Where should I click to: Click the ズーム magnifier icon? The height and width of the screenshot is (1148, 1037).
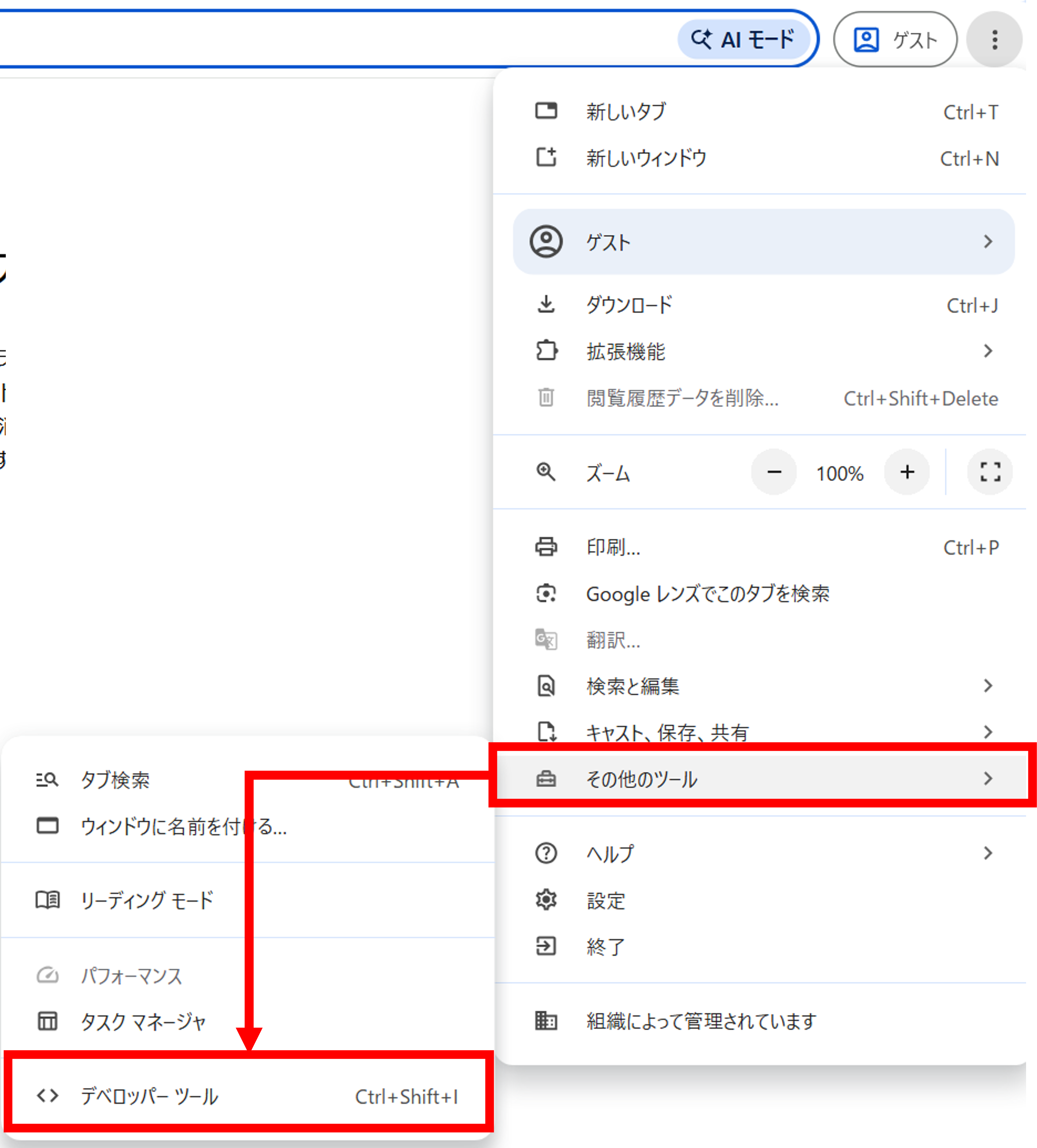pos(546,472)
